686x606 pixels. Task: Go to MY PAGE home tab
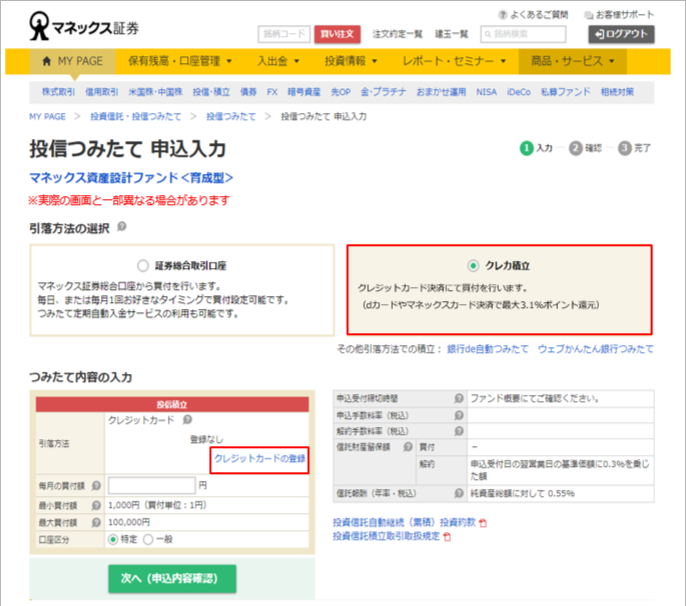click(73, 61)
